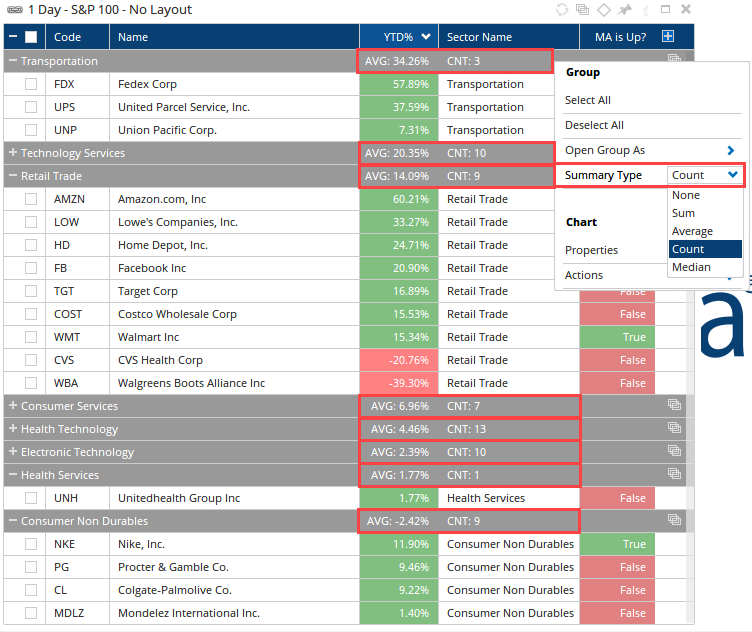
Task: Choose None in Summary Type list
Action: (705, 195)
